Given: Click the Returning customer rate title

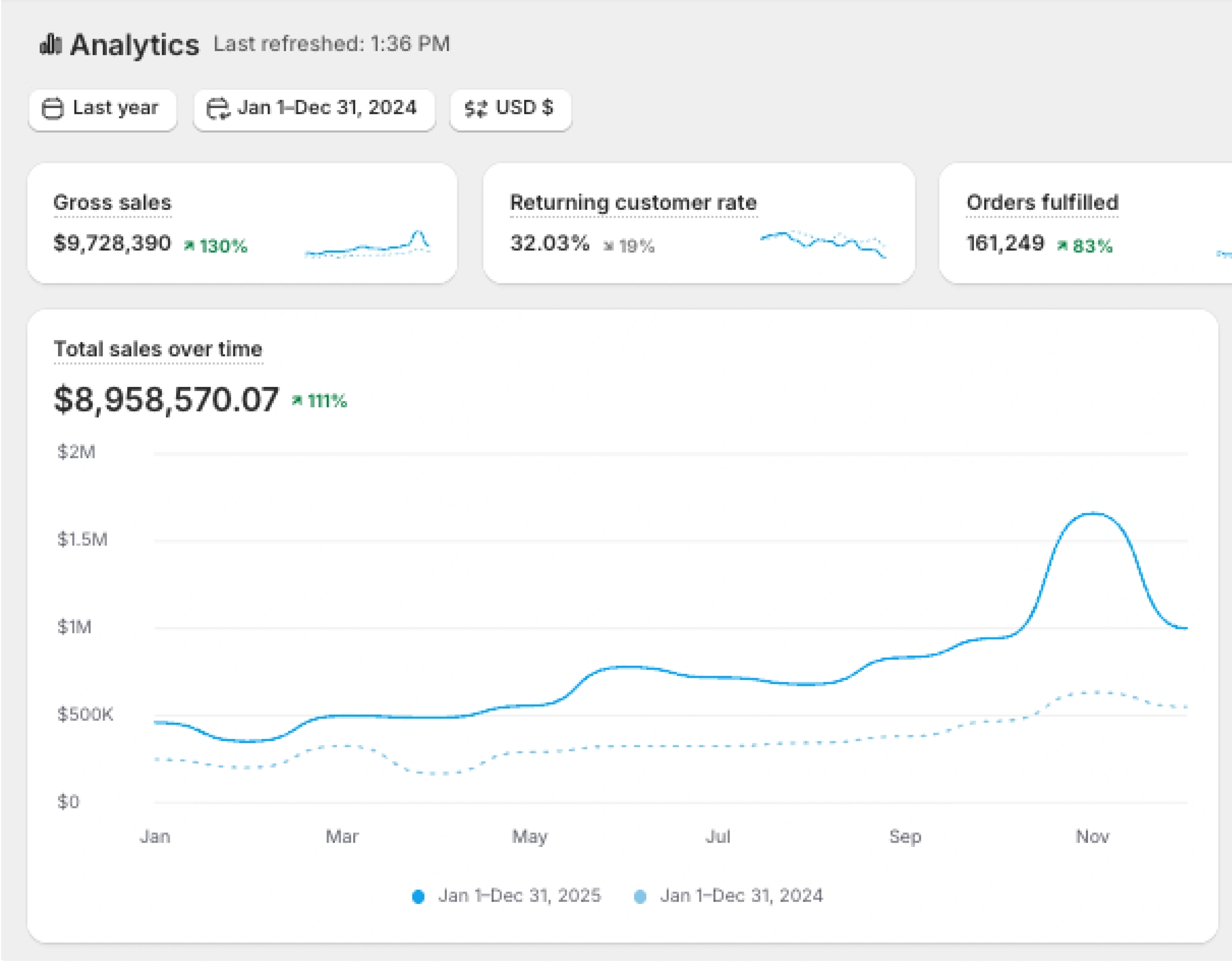Looking at the screenshot, I should pos(633,202).
